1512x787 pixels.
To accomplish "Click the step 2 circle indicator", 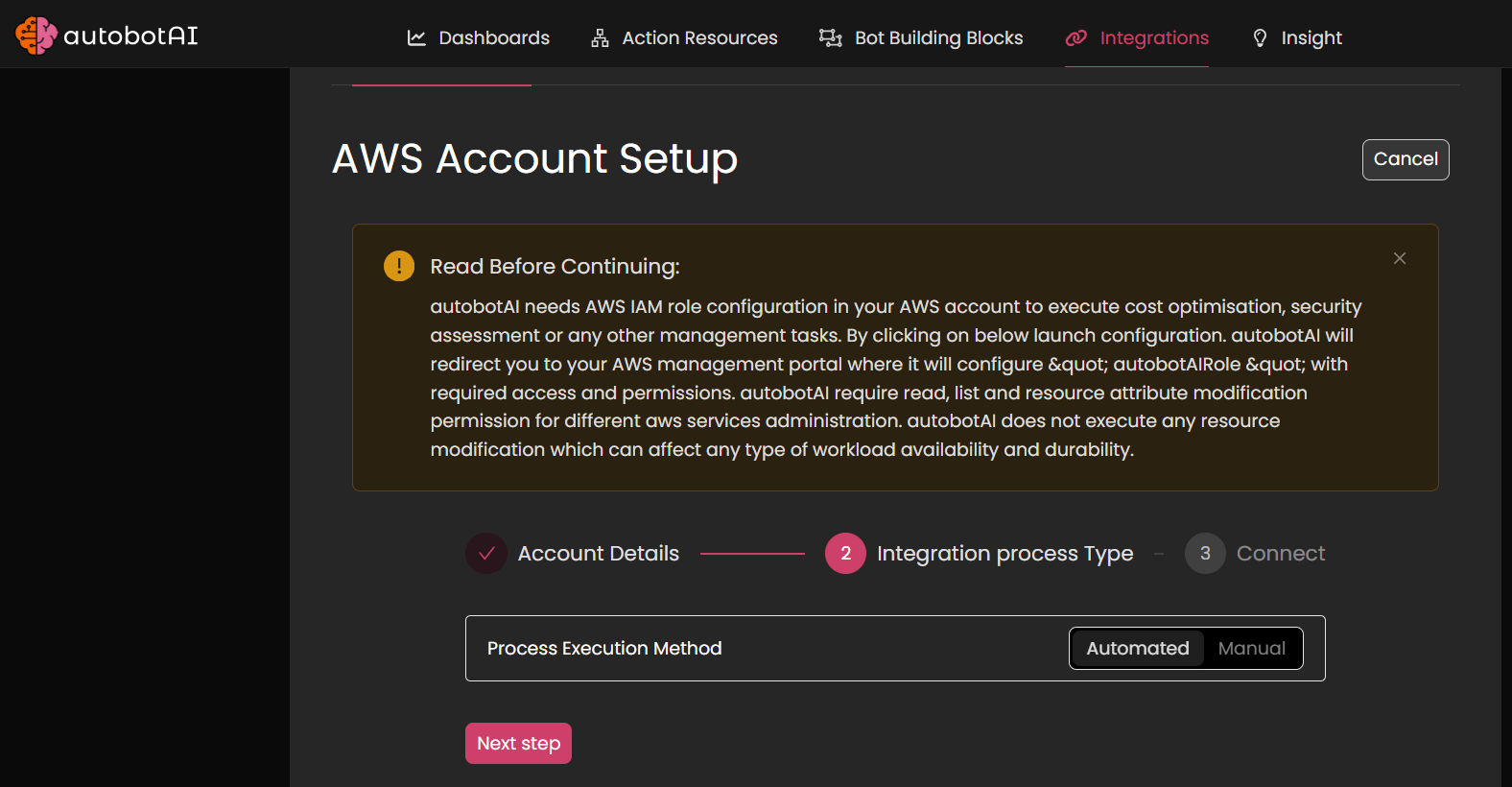I will click(x=845, y=554).
